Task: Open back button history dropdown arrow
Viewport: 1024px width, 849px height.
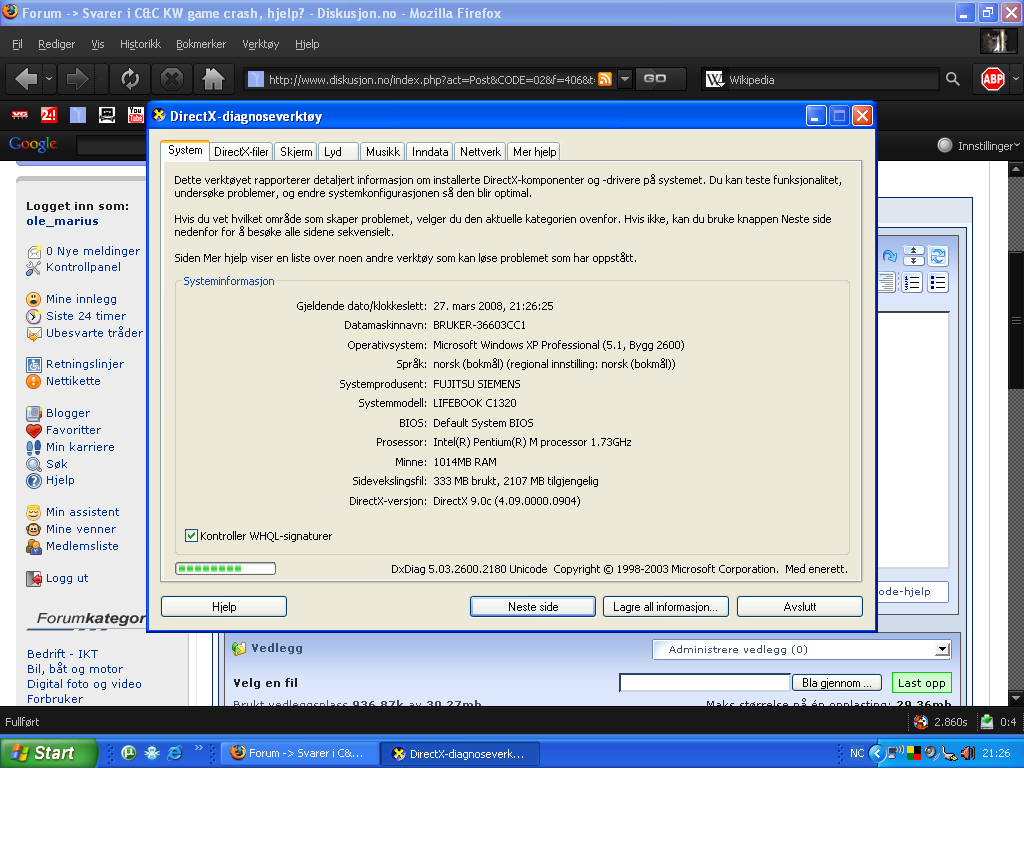Action: tap(49, 79)
